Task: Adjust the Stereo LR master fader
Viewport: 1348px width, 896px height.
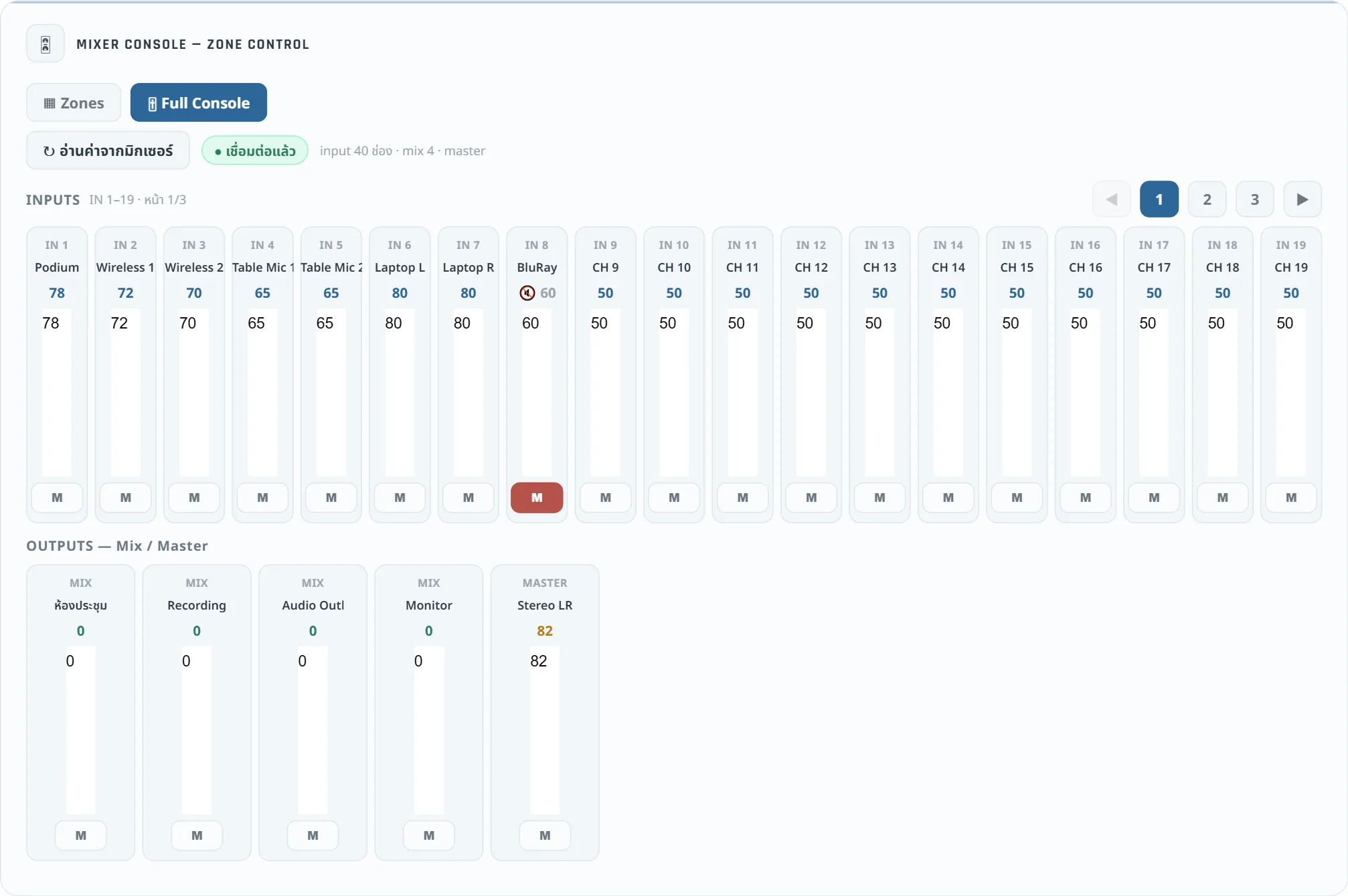Action: tap(545, 731)
